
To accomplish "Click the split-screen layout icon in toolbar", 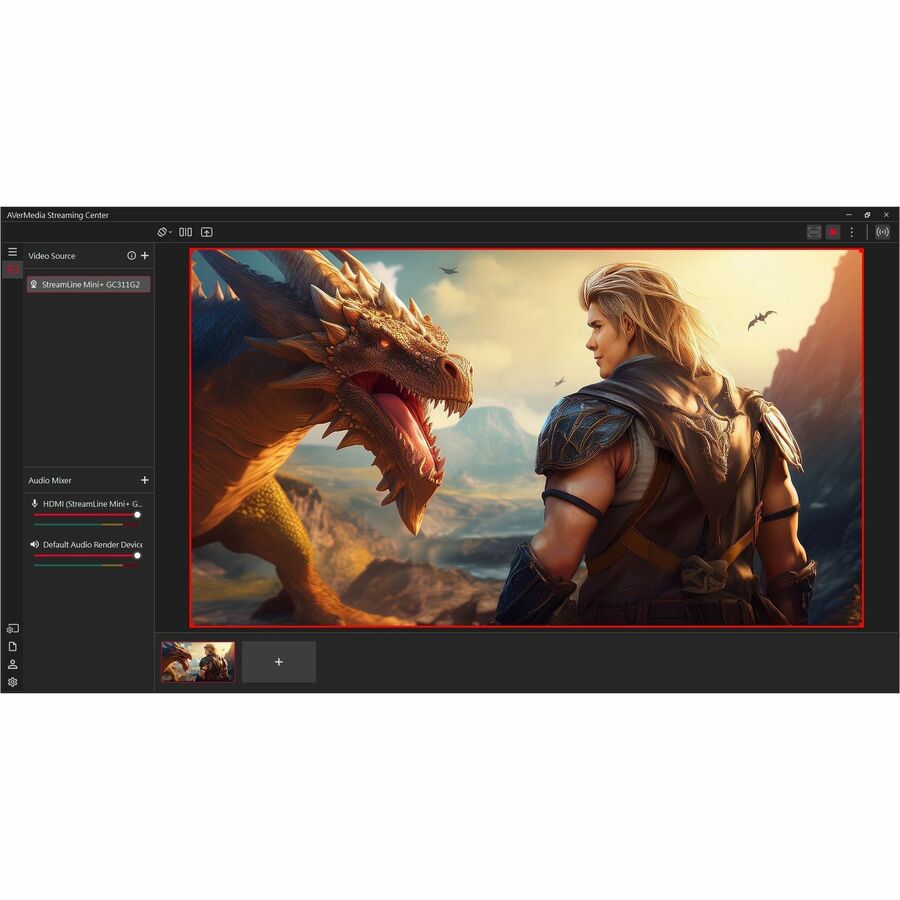I will (186, 232).
